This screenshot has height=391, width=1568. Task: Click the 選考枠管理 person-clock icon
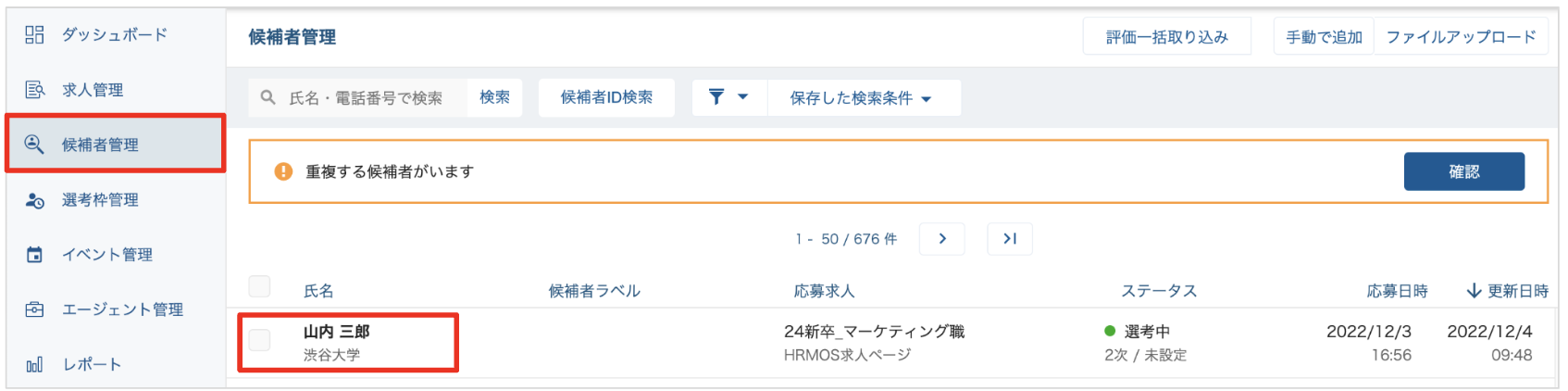(34, 200)
